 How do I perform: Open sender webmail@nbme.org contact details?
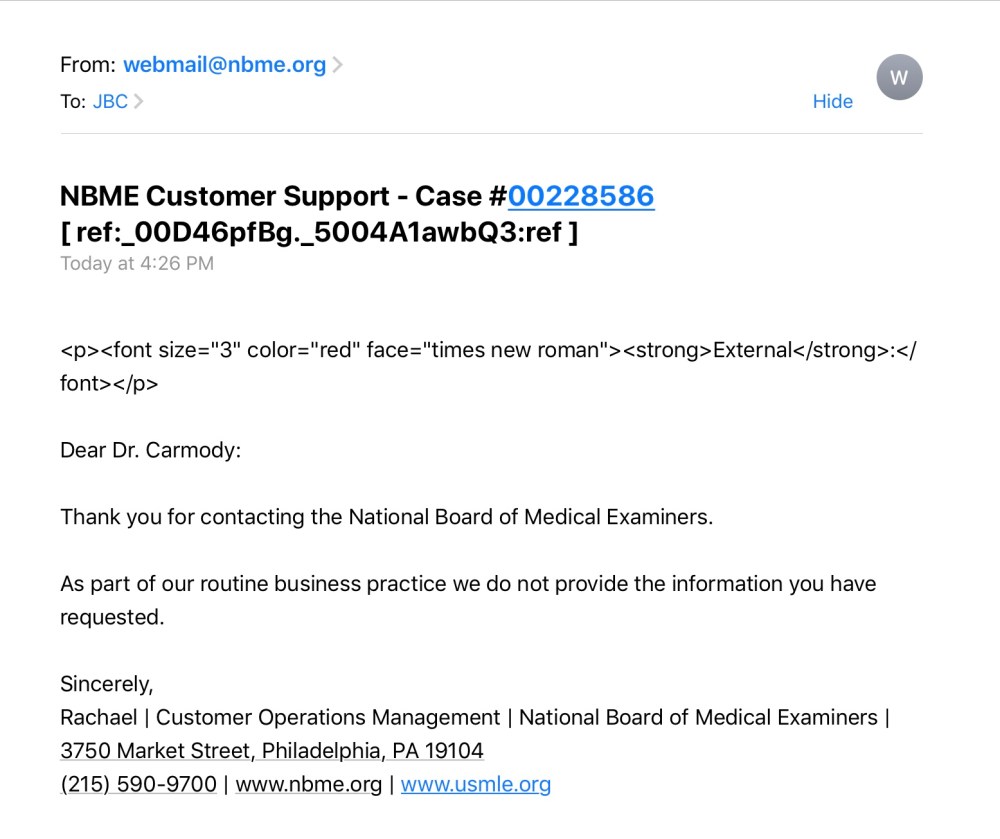click(224, 65)
